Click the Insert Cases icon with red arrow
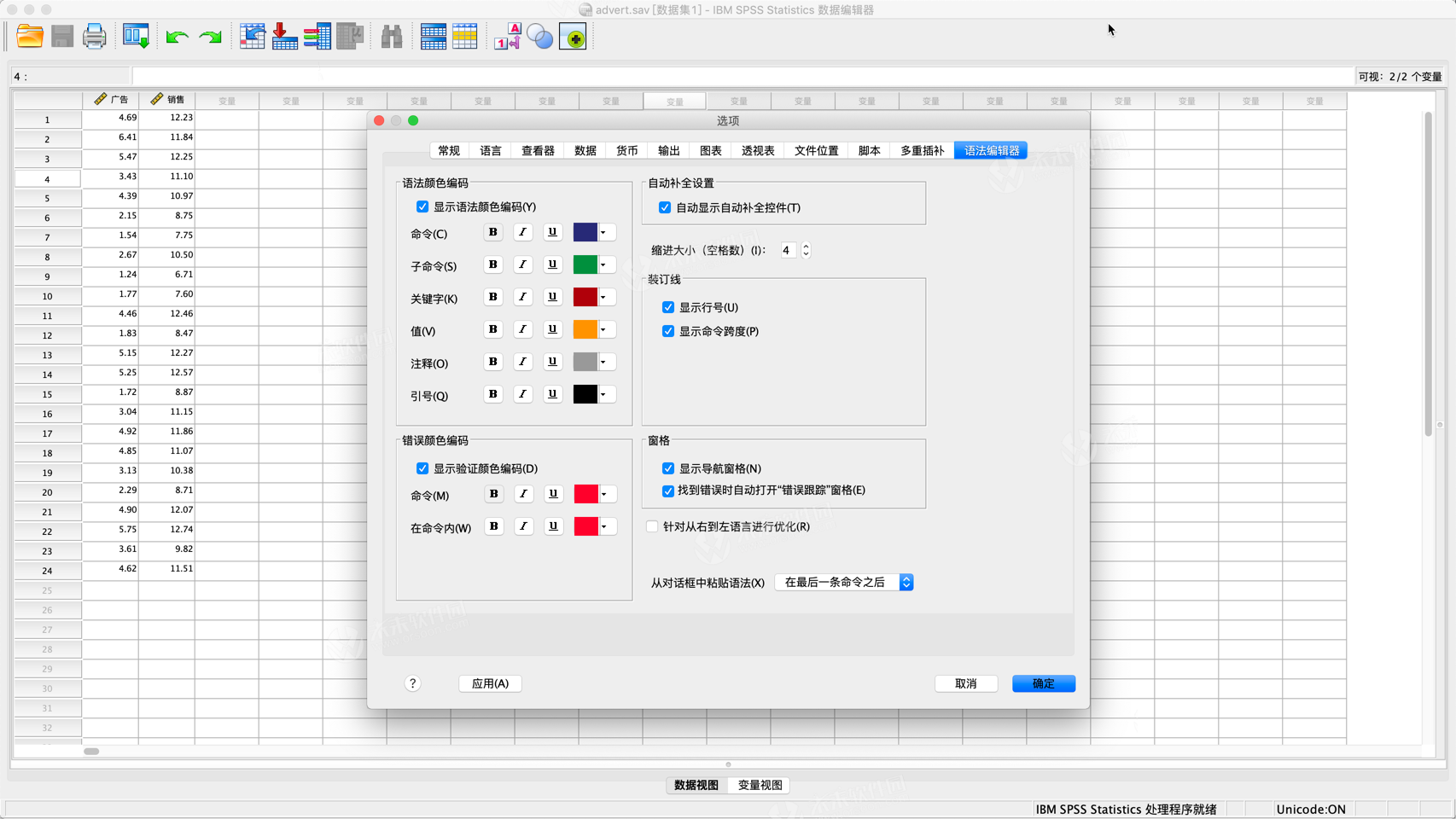The width and height of the screenshot is (1456, 819). (x=285, y=36)
